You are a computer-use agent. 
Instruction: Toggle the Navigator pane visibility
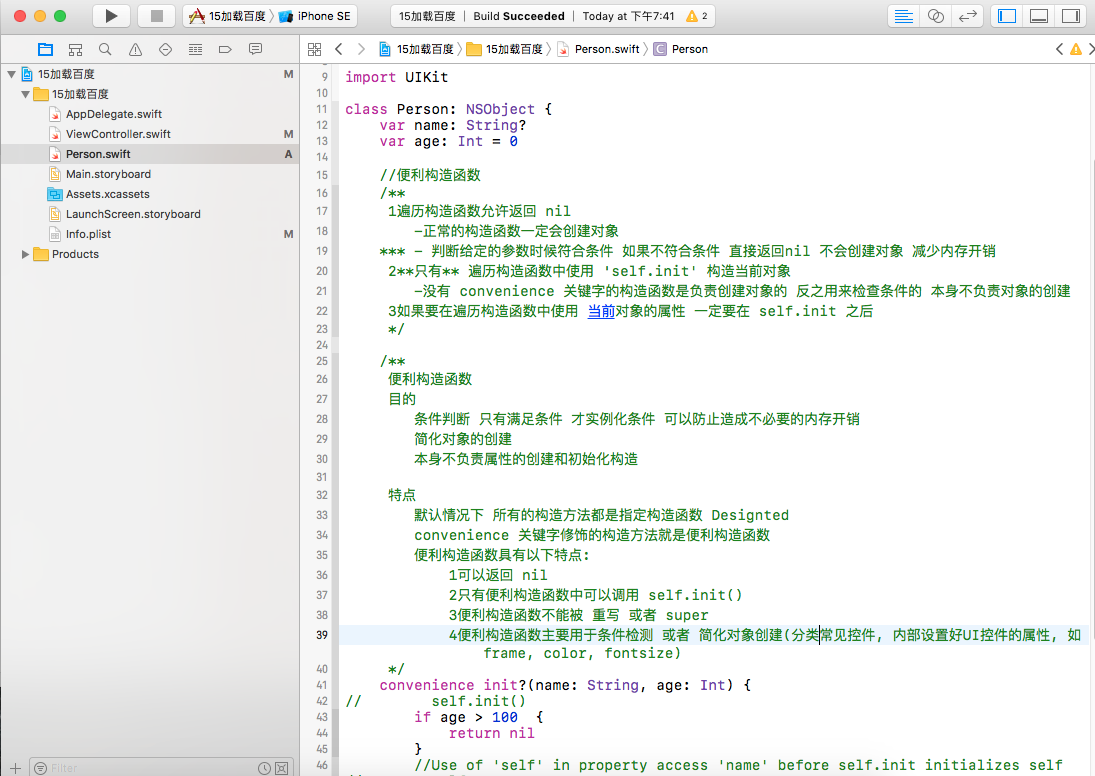click(1007, 15)
